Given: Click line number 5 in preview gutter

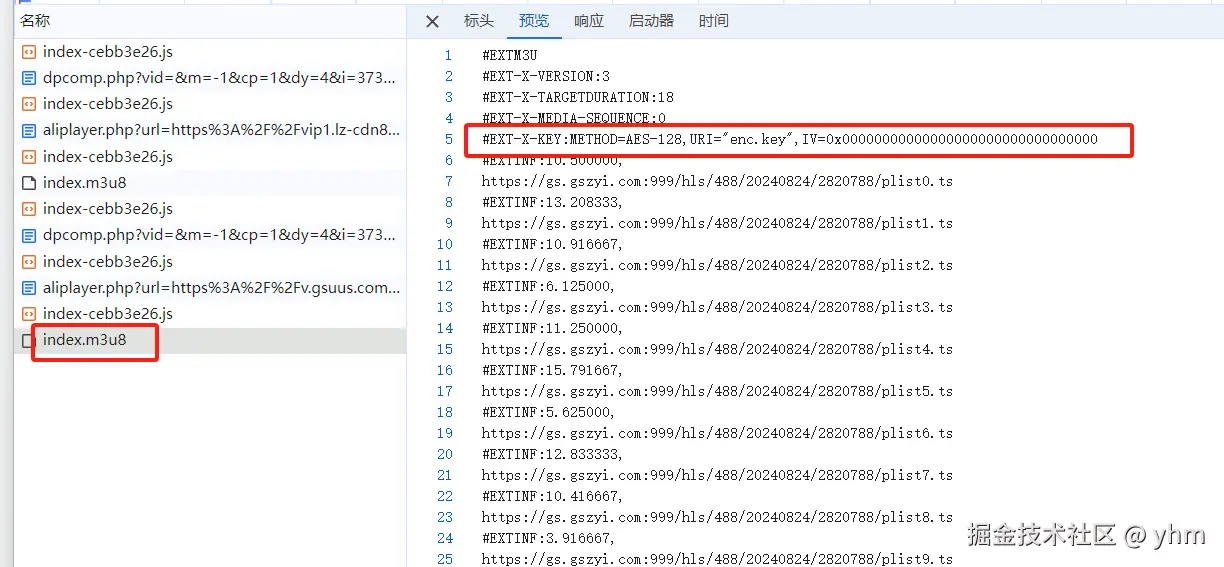Looking at the screenshot, I should point(449,139).
